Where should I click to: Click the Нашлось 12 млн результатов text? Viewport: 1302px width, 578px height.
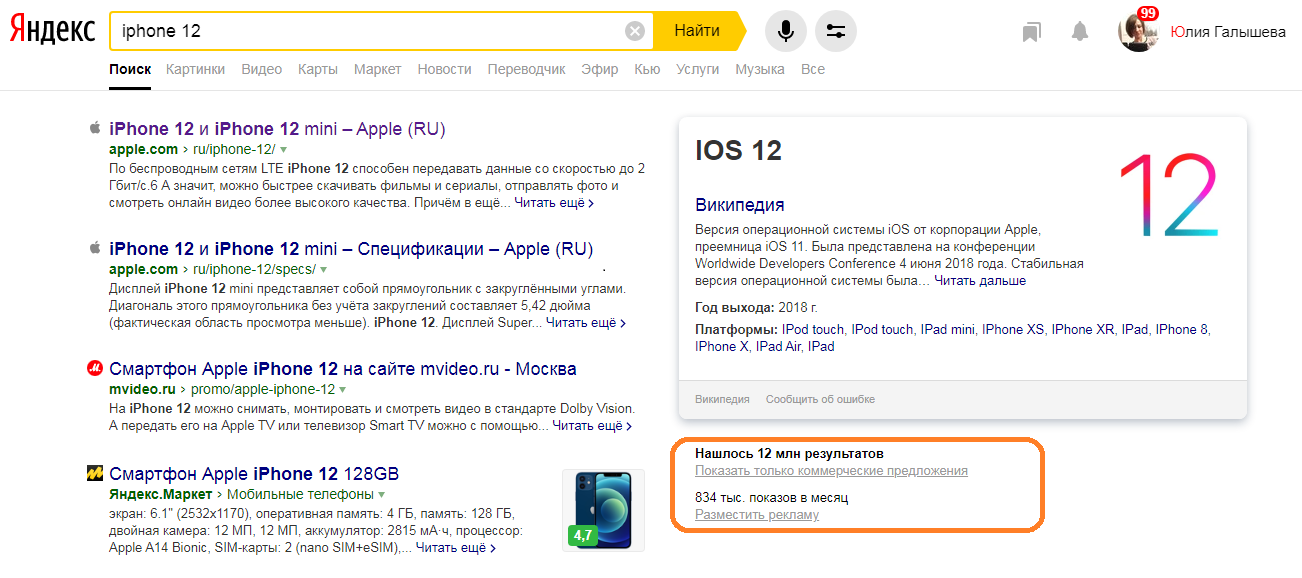pyautogui.click(x=789, y=453)
